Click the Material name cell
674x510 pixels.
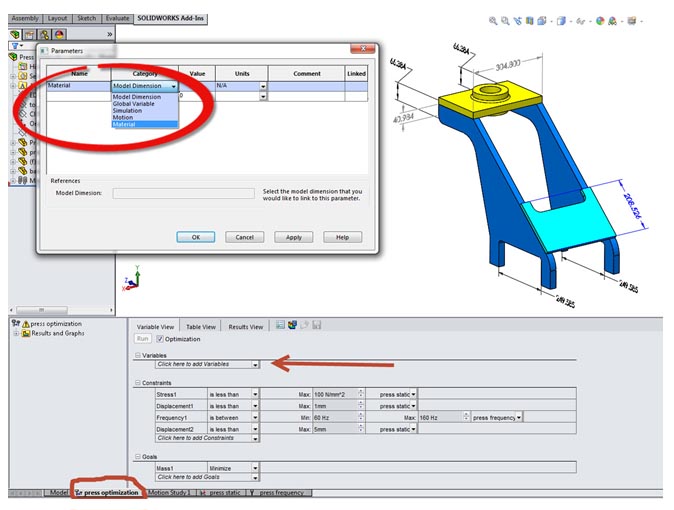(79, 86)
